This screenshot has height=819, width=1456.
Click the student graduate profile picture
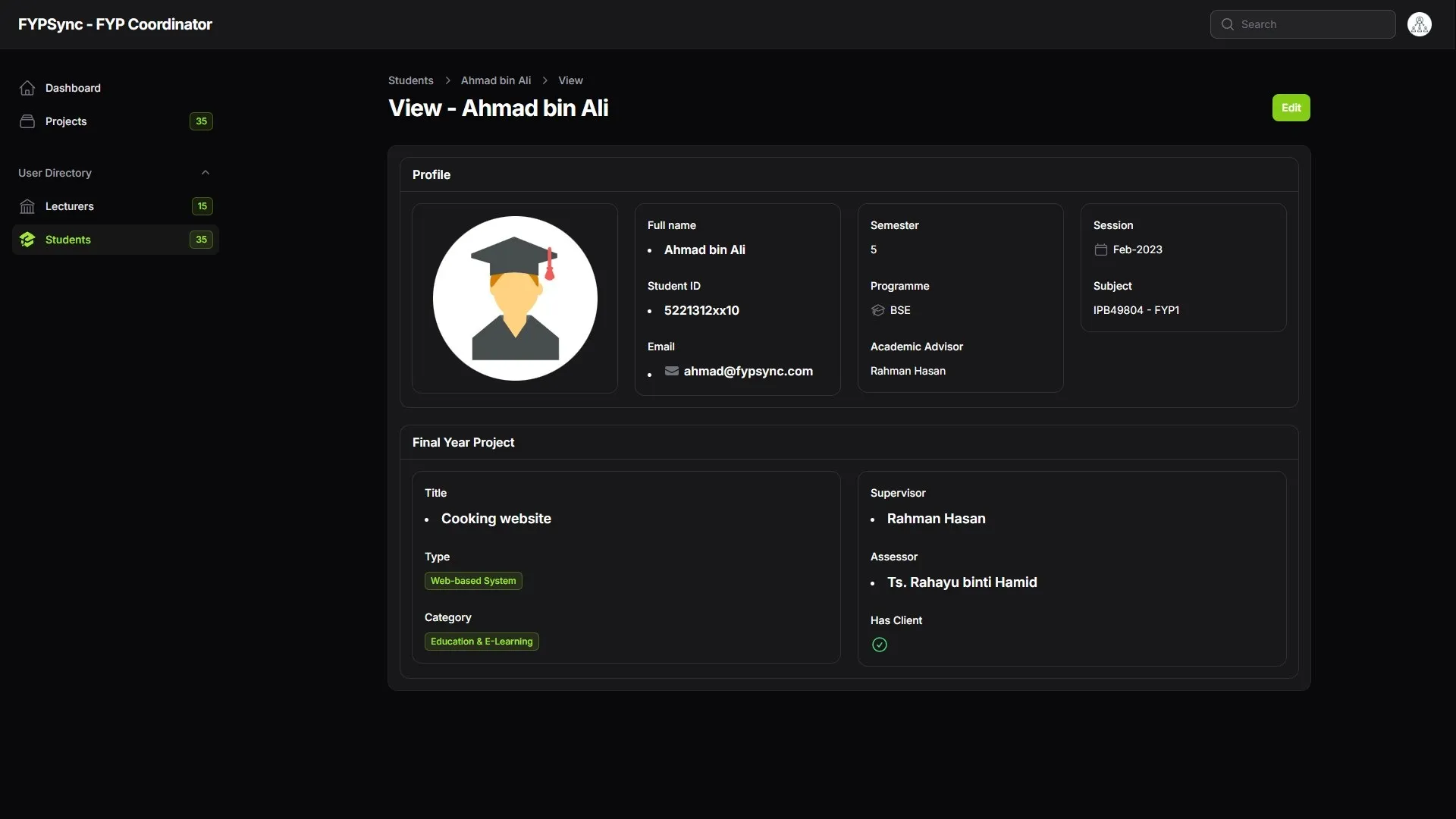(515, 298)
